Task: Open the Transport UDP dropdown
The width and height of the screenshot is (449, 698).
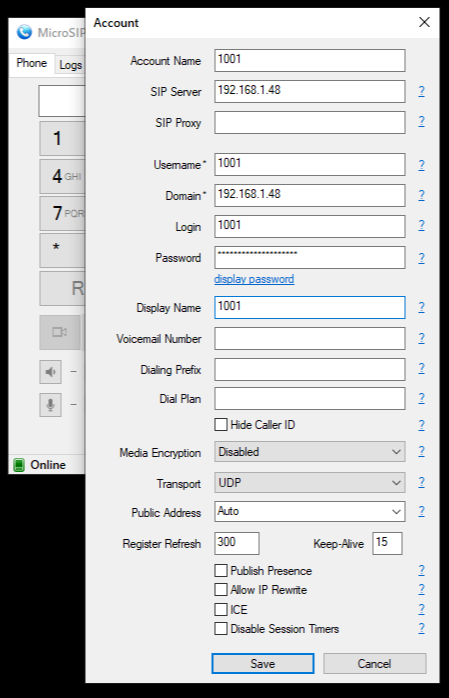Action: (x=310, y=483)
